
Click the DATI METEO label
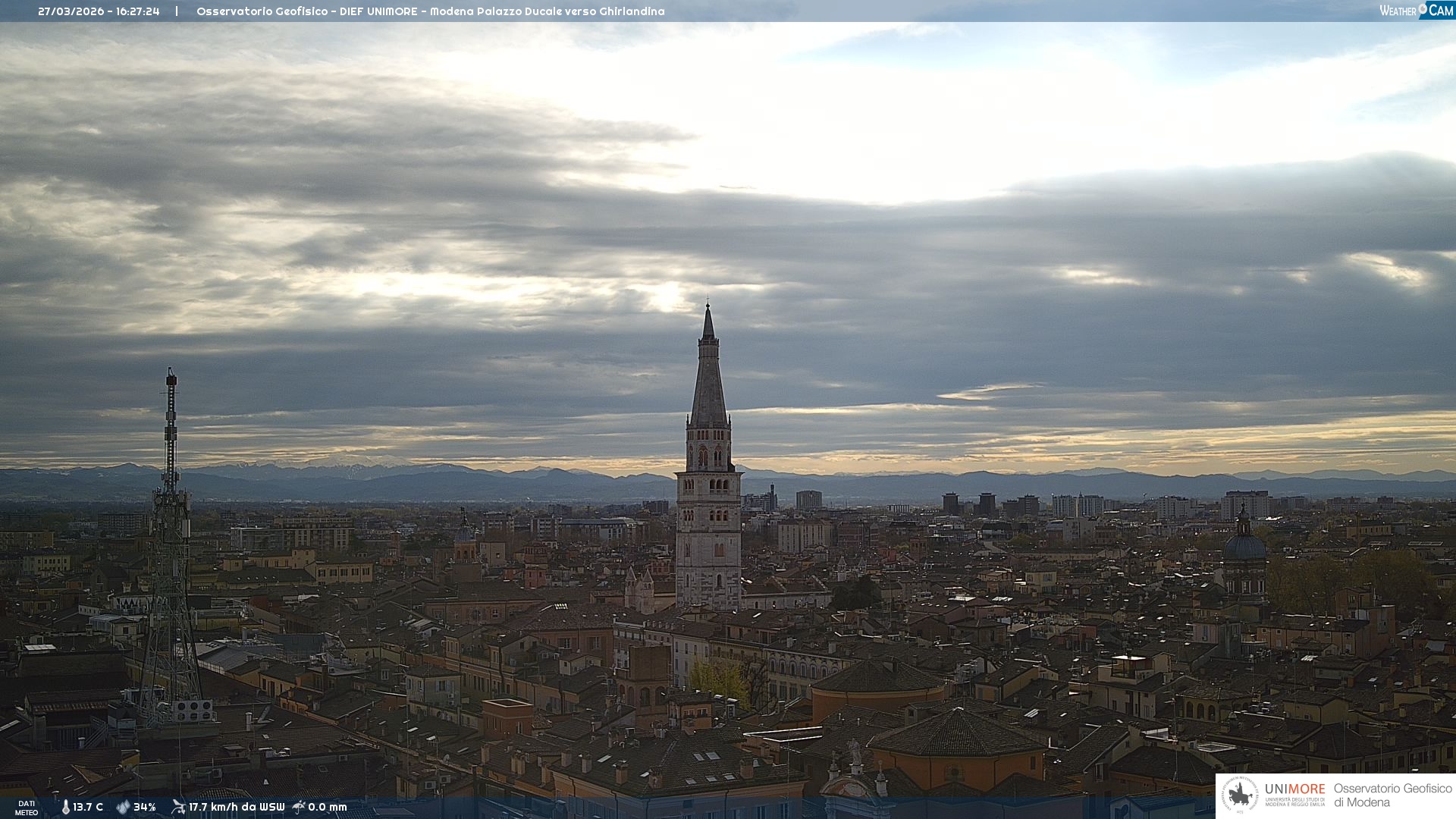click(x=27, y=808)
